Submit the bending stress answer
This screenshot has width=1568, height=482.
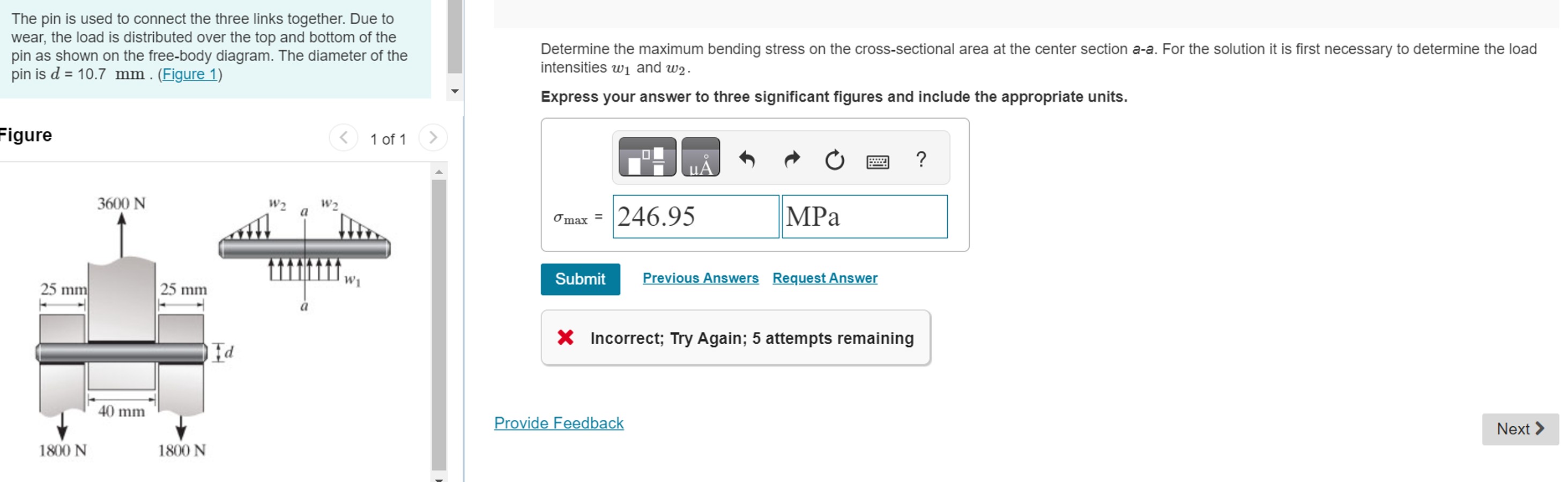tap(579, 279)
